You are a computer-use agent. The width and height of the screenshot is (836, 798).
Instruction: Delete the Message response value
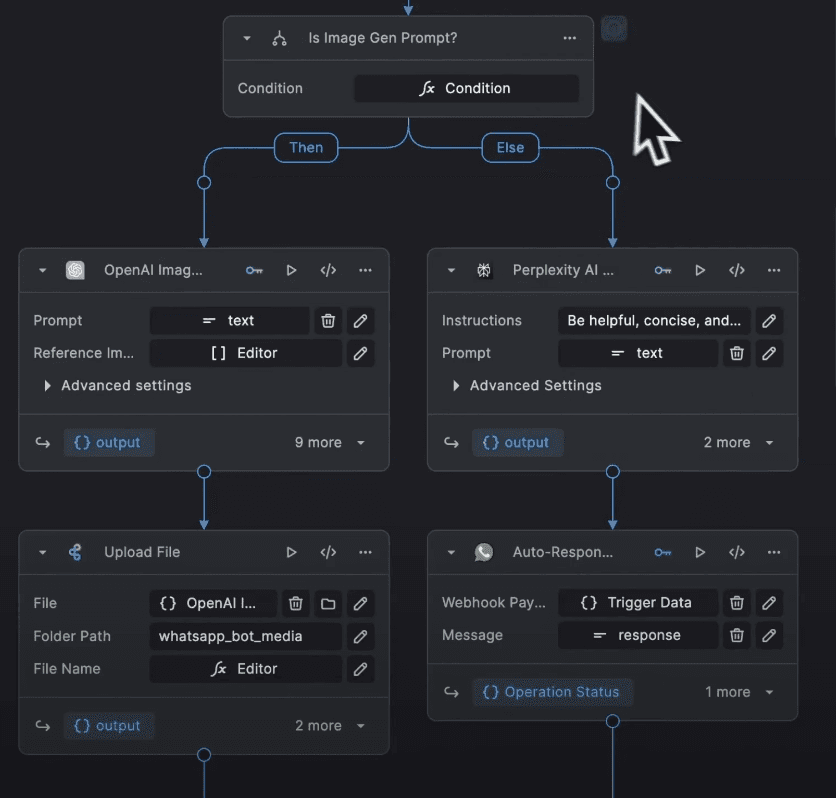736,635
